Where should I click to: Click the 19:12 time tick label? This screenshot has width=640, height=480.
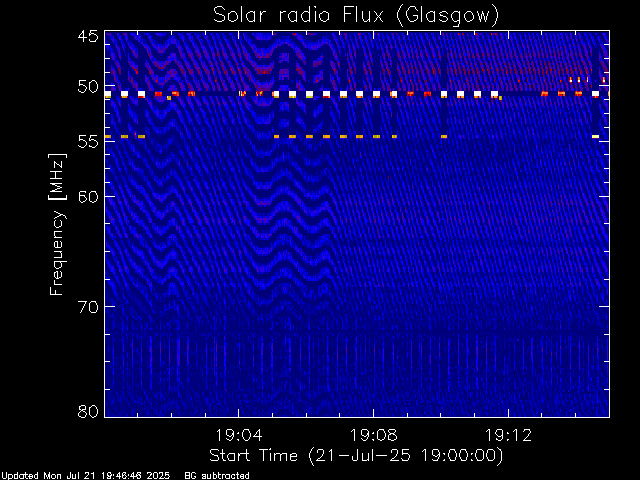(509, 435)
